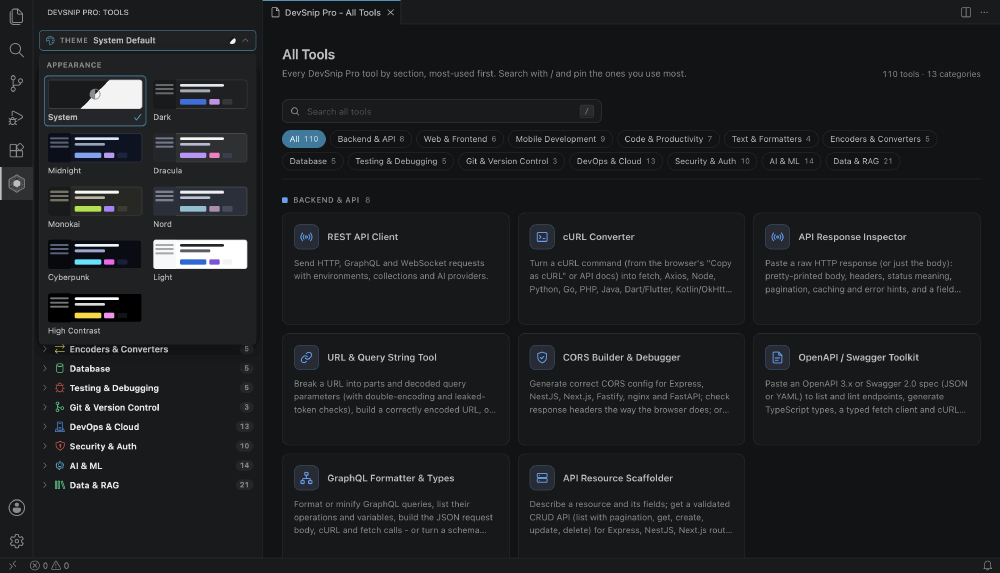Click the URL & Query String Tool link icon
The height and width of the screenshot is (573, 1000).
[306, 357]
